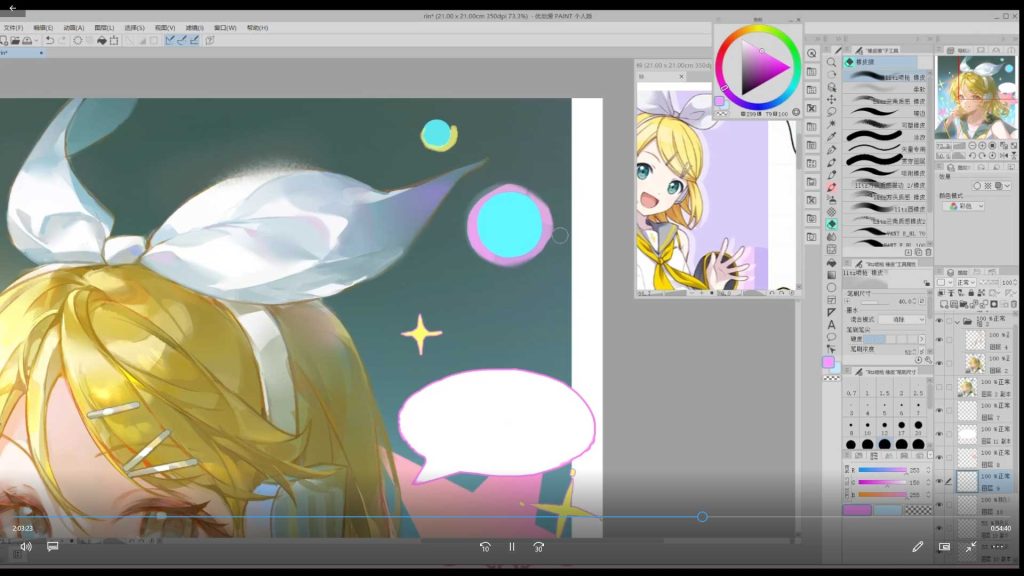Select the move layer tool

tap(831, 99)
